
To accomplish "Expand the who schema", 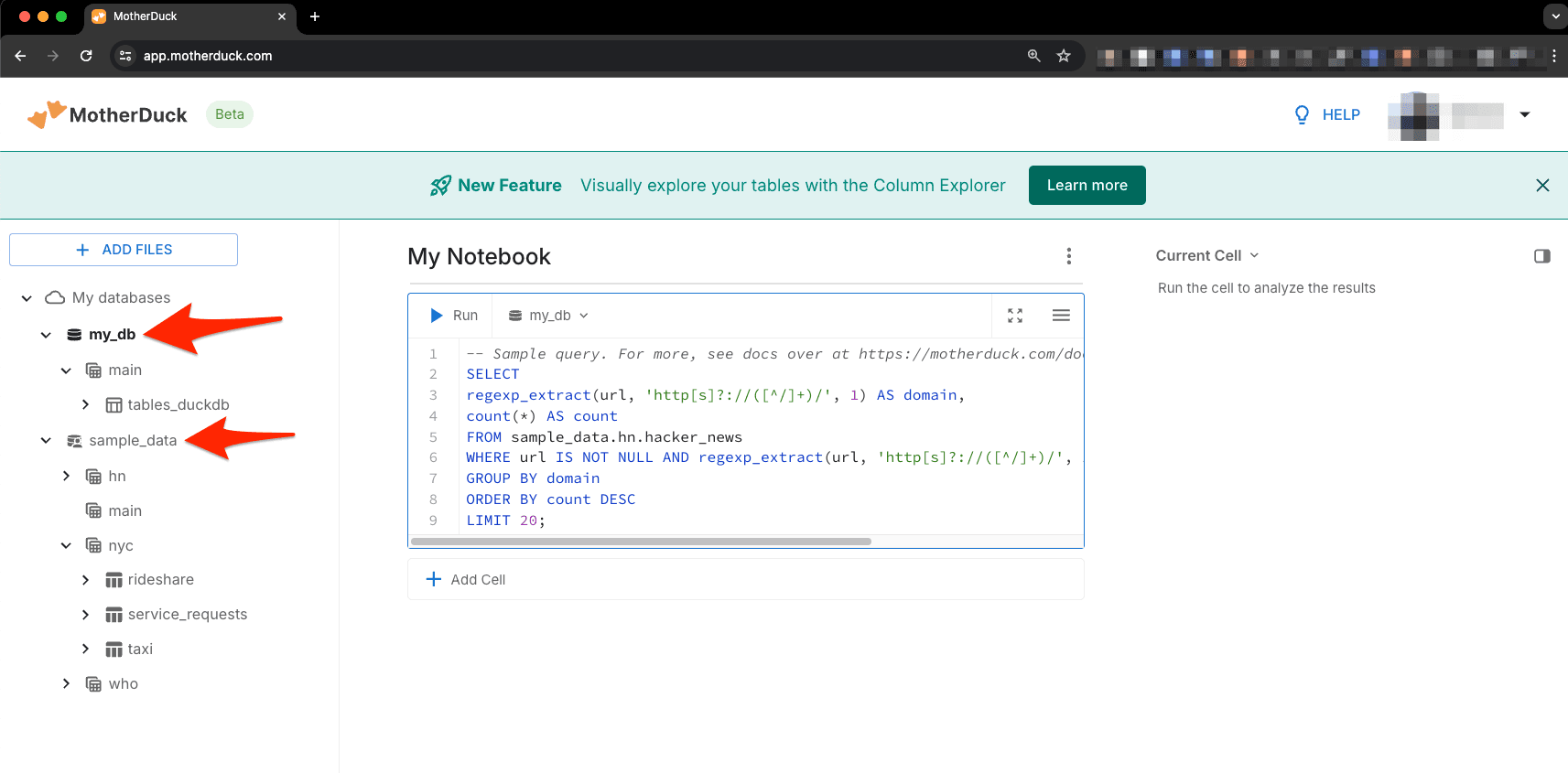I will click(66, 683).
